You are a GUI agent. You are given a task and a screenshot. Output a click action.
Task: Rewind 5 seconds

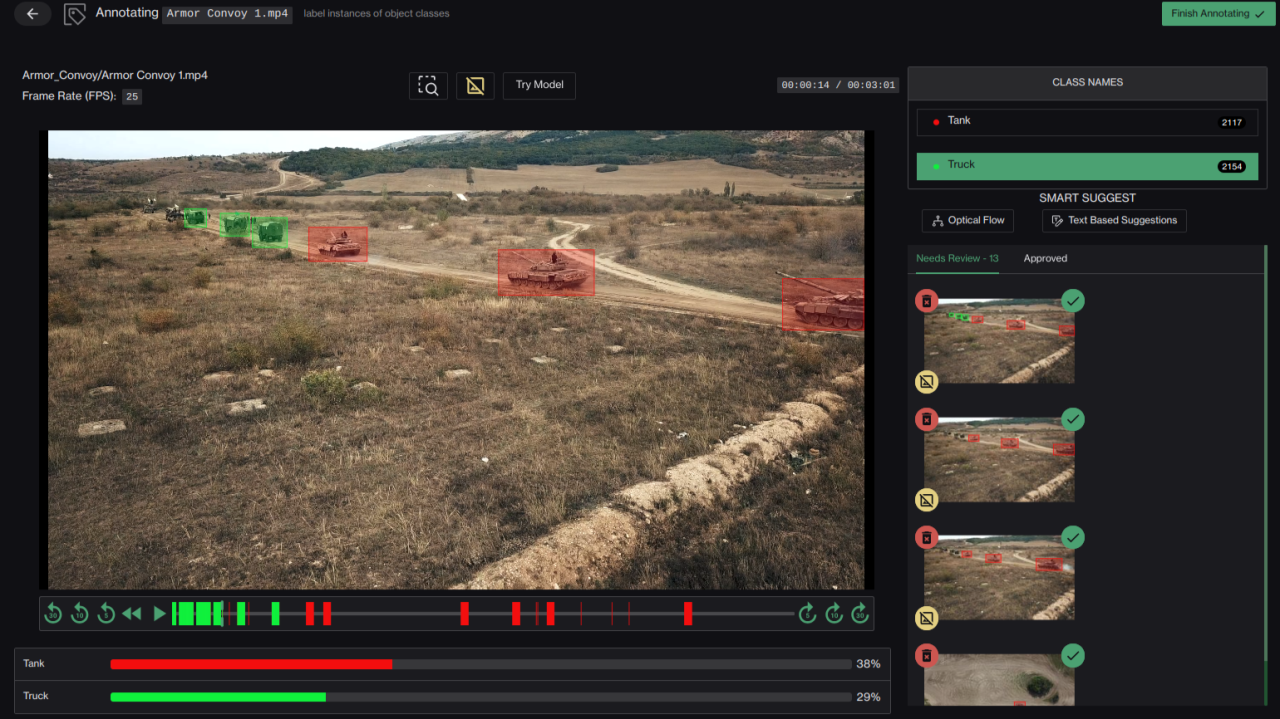coord(106,614)
